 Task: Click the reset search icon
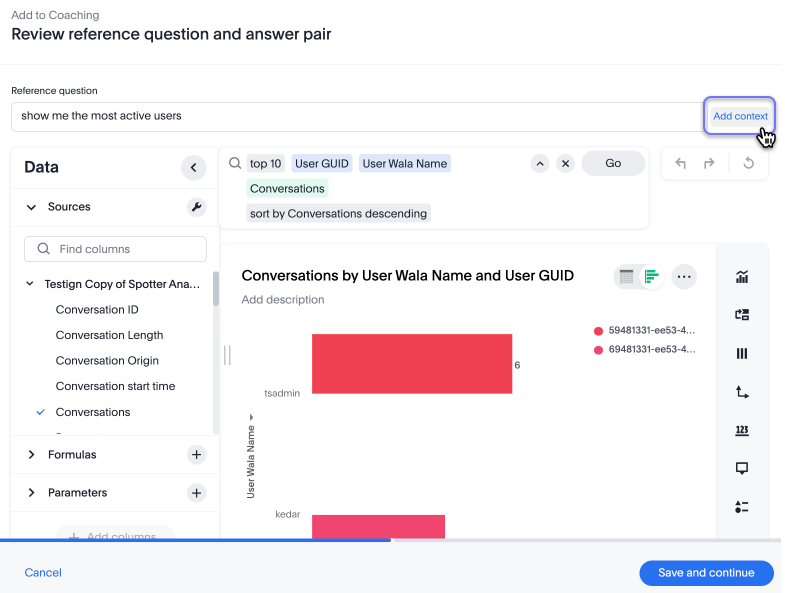748,163
